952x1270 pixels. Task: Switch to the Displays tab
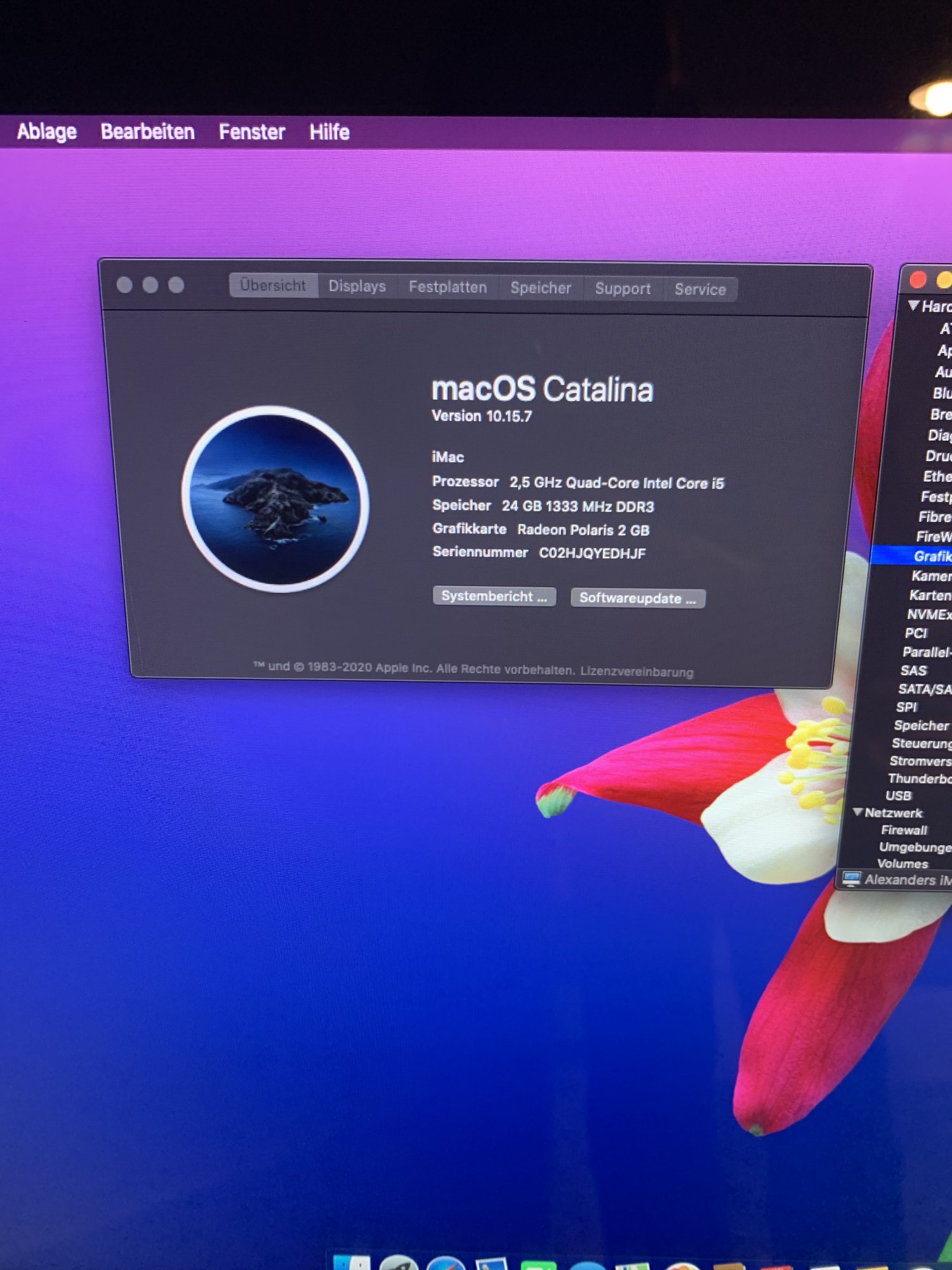click(x=357, y=286)
